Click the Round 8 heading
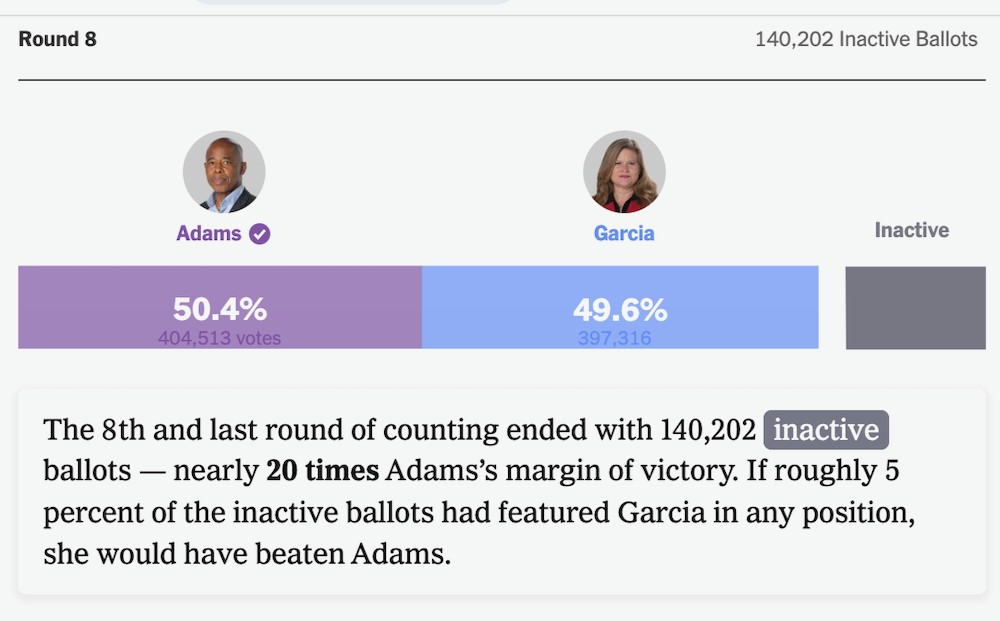Screen dimensions: 1000x621 coord(58,40)
